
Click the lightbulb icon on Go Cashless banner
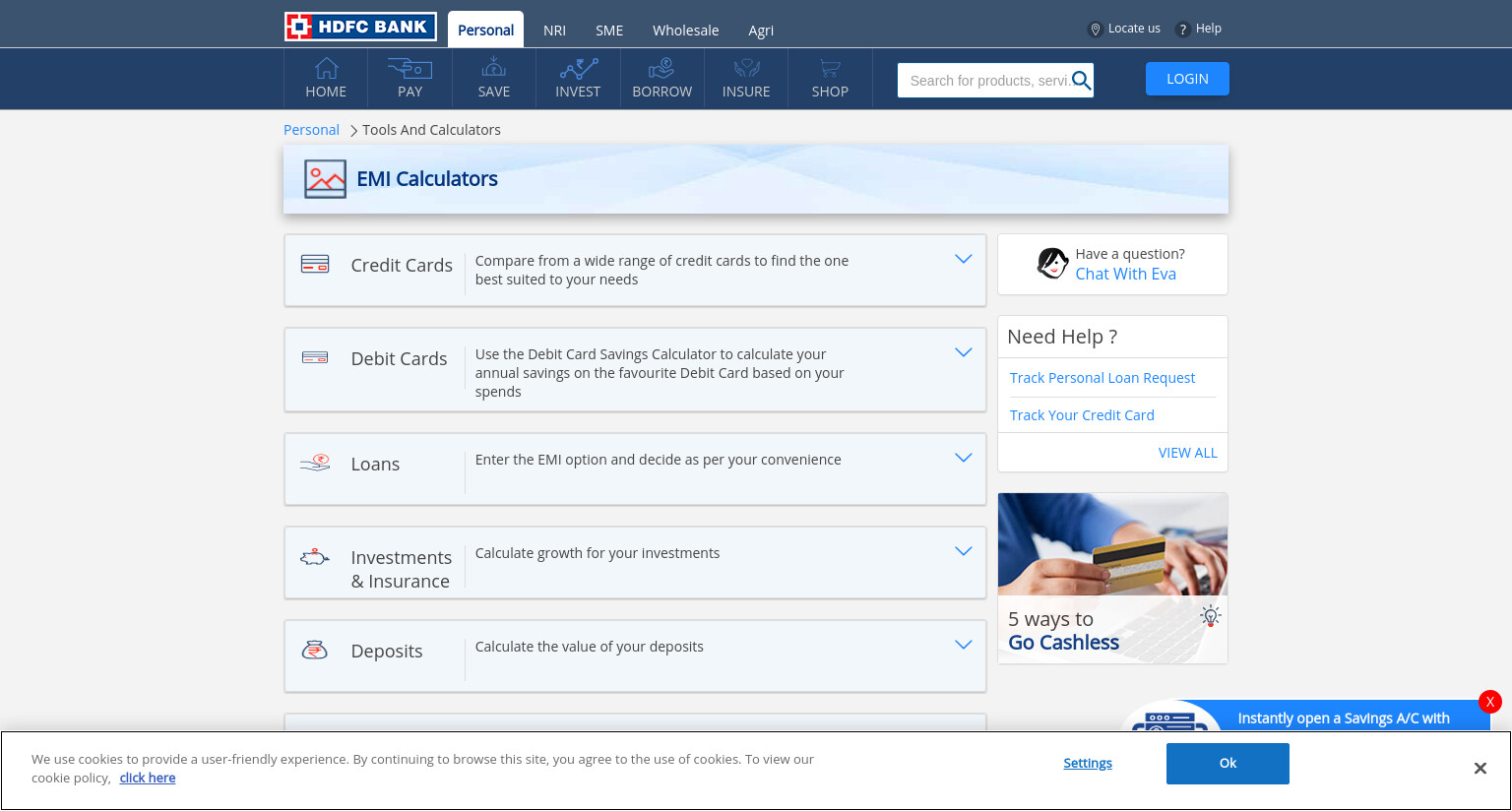1211,616
